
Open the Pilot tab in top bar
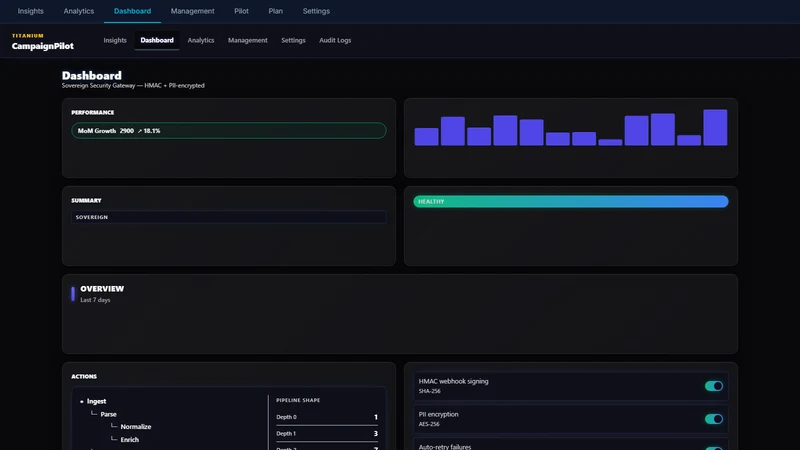241,11
